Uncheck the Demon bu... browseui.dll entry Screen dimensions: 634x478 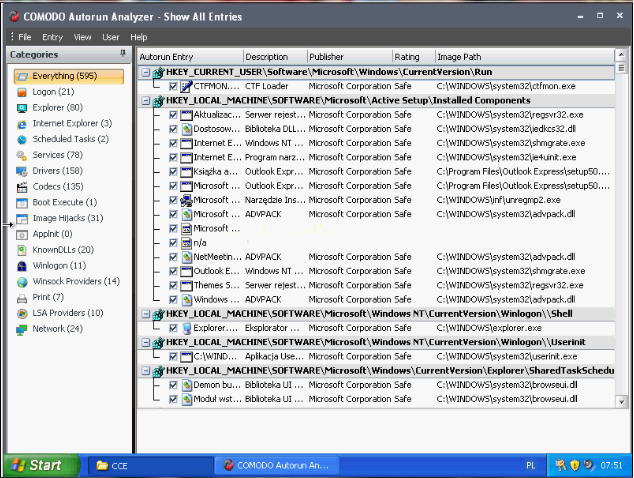pyautogui.click(x=173, y=385)
